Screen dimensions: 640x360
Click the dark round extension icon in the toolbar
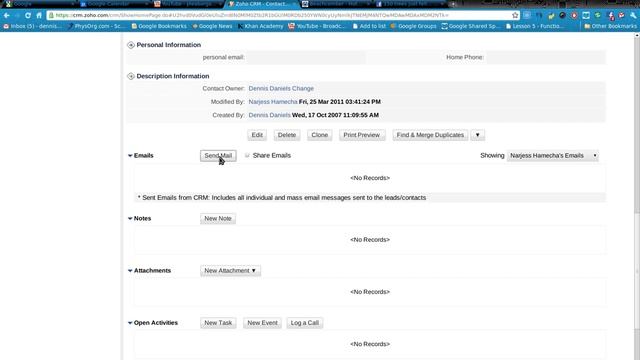click(562, 16)
